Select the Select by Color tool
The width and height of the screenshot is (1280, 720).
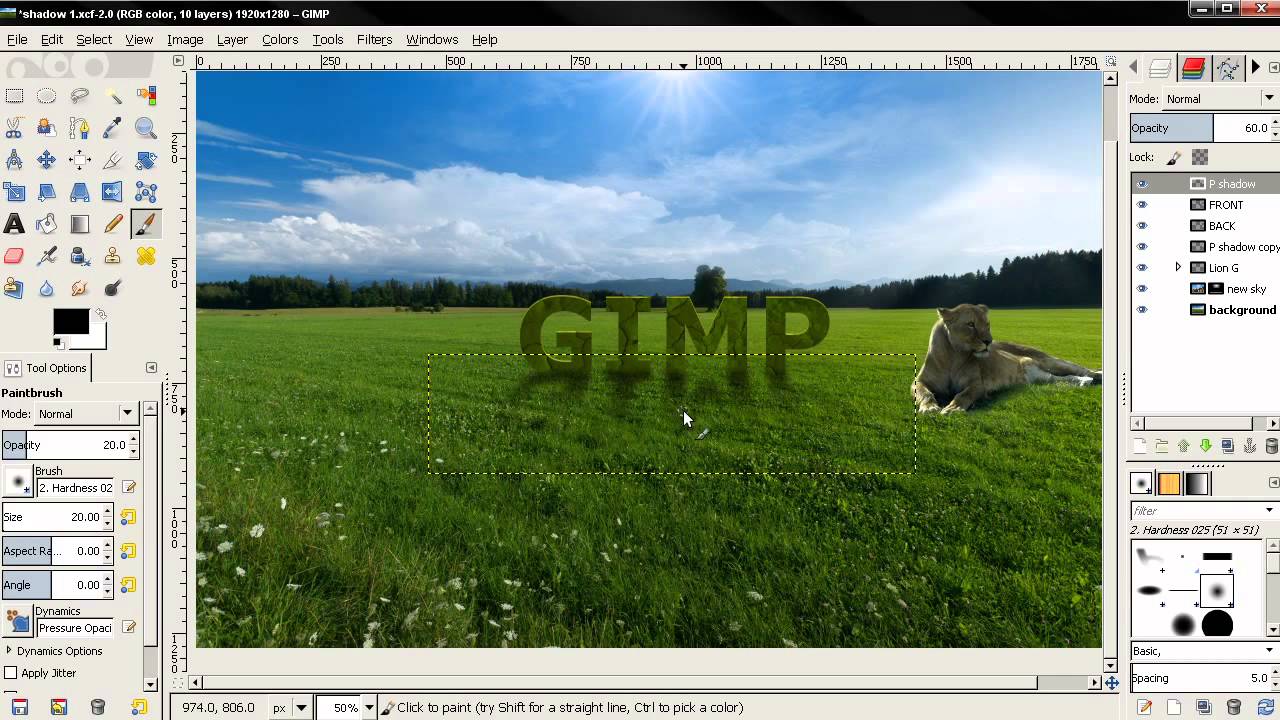pos(146,96)
